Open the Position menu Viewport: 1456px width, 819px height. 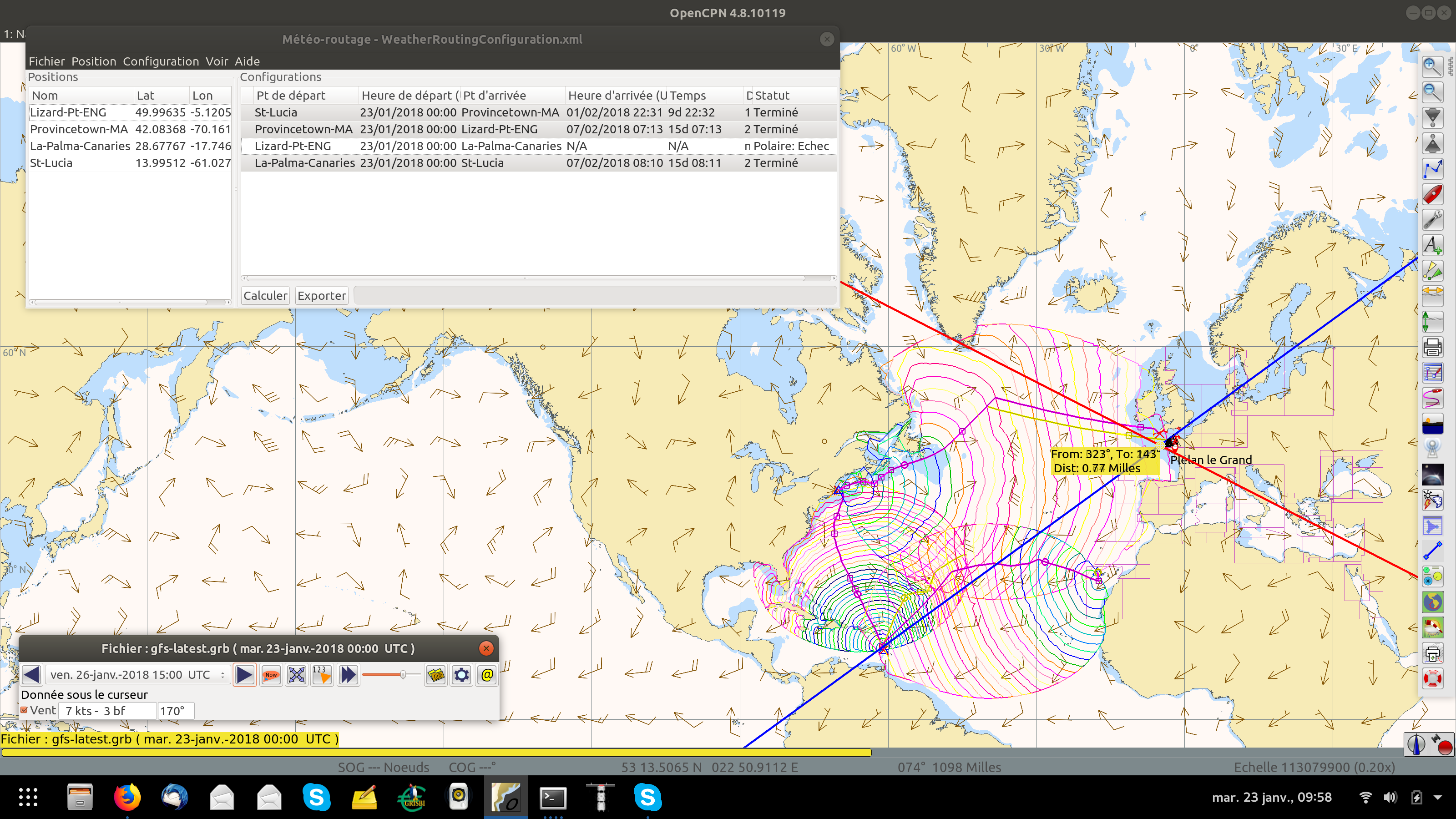point(94,61)
